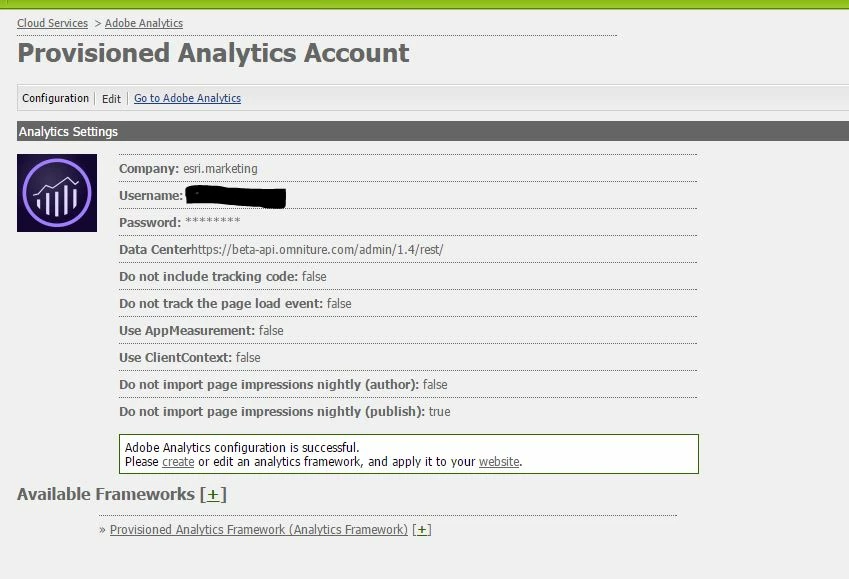This screenshot has width=849, height=579.
Task: Open the Go to Adobe Analytics link
Action: (x=187, y=98)
